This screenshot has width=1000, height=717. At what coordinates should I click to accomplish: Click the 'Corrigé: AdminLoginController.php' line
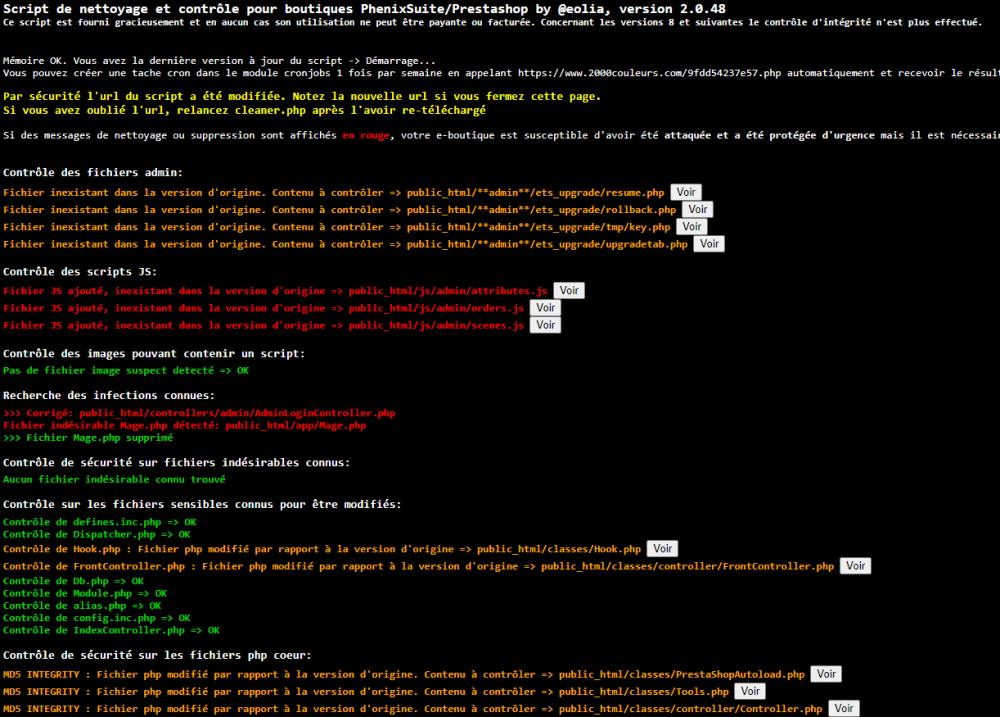199,413
